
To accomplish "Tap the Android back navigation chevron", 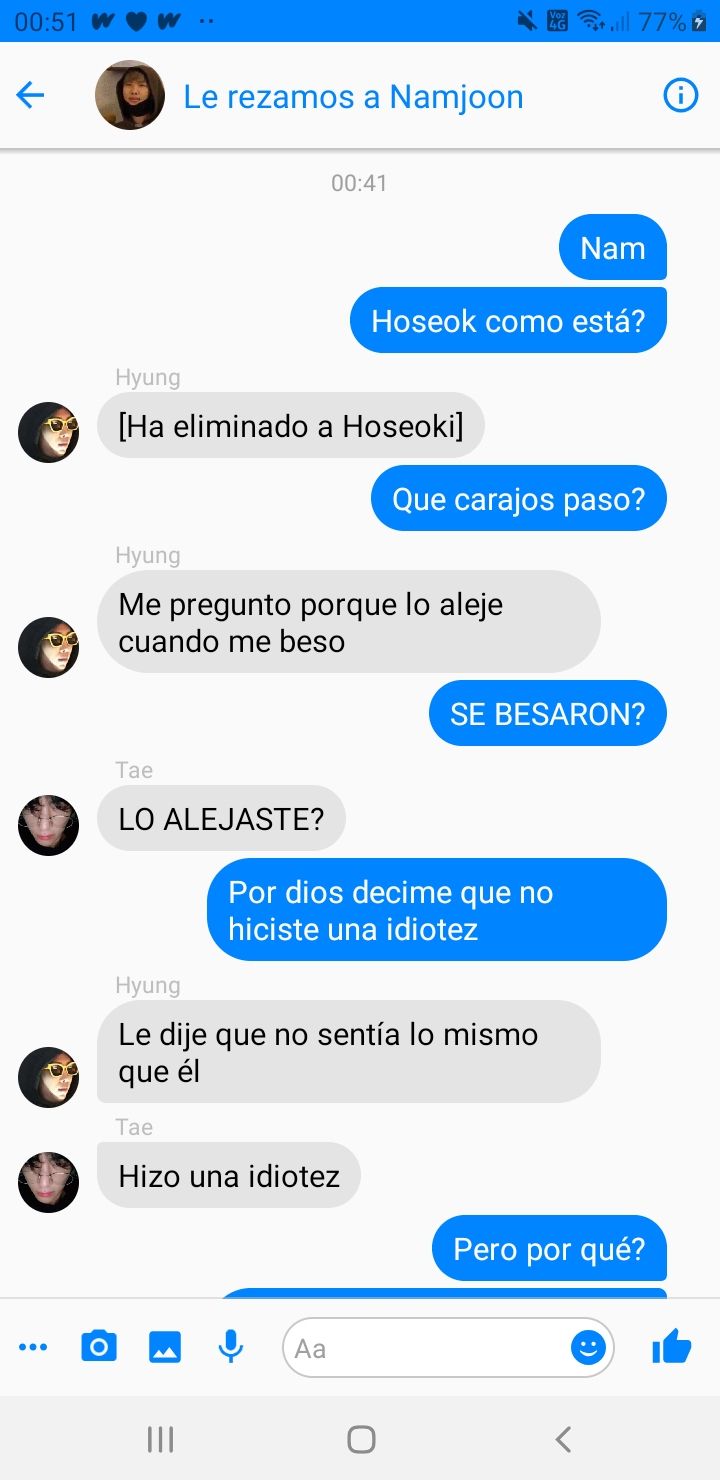I will point(563,1439).
